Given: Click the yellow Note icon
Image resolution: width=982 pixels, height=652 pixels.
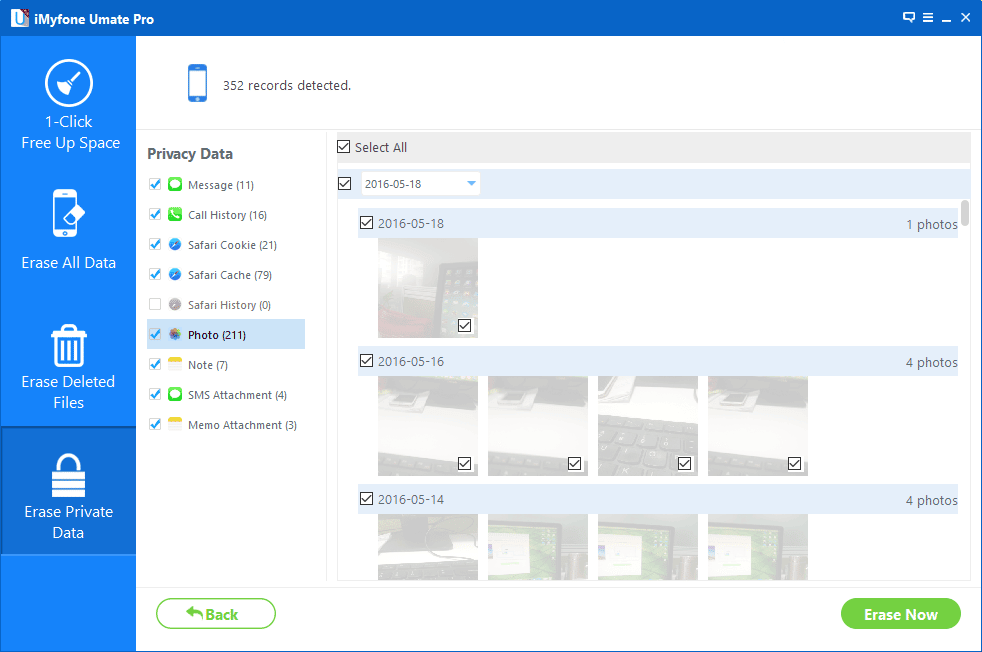Looking at the screenshot, I should pyautogui.click(x=175, y=365).
